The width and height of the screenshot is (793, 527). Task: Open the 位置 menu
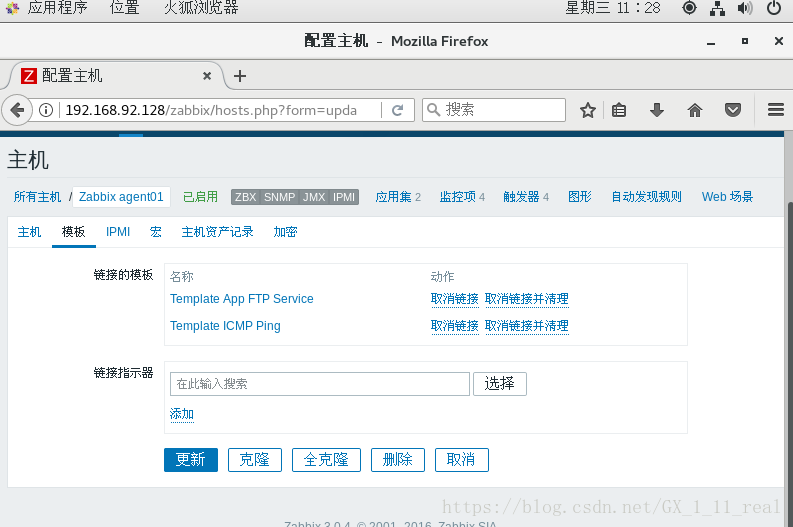coord(124,8)
